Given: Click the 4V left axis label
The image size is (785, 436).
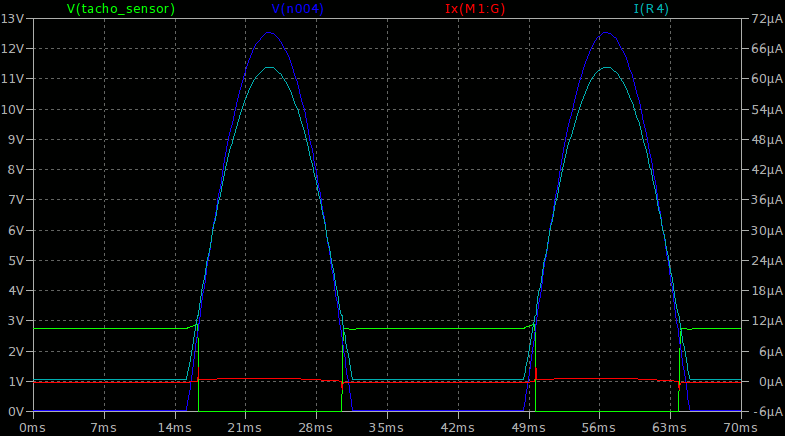Looking at the screenshot, I should pyautogui.click(x=16, y=291).
